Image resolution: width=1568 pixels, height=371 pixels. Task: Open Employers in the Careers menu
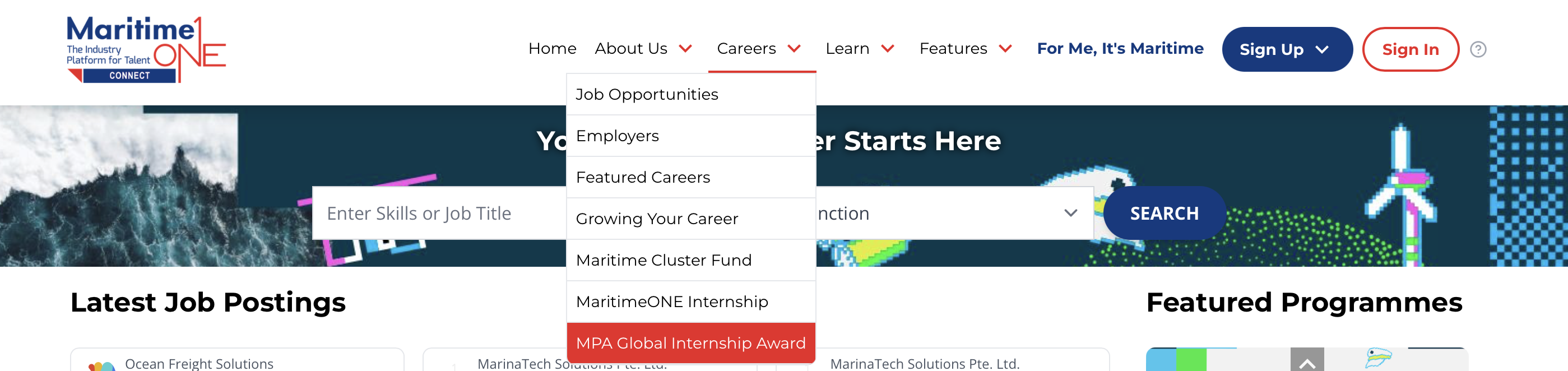(617, 136)
